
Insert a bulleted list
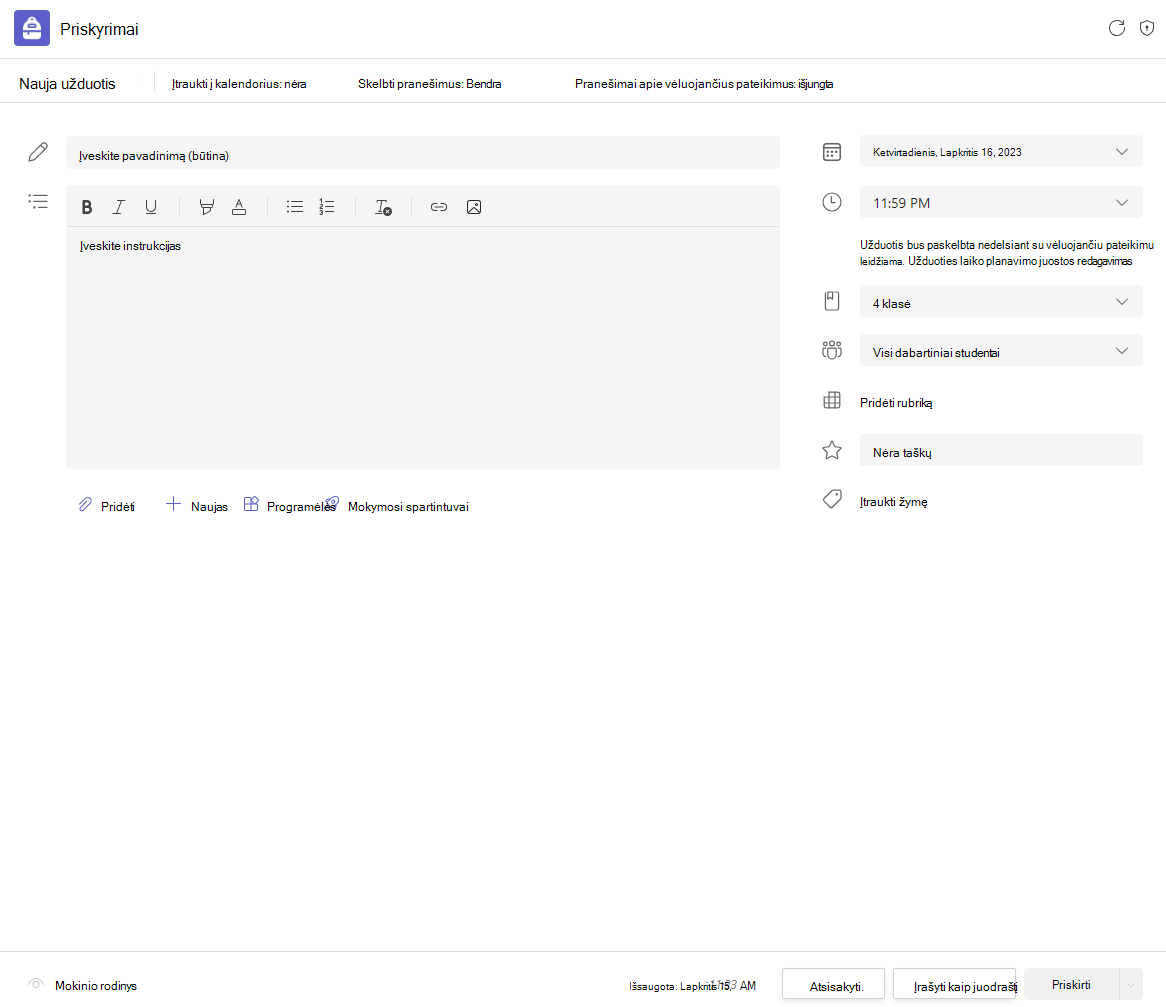click(295, 207)
